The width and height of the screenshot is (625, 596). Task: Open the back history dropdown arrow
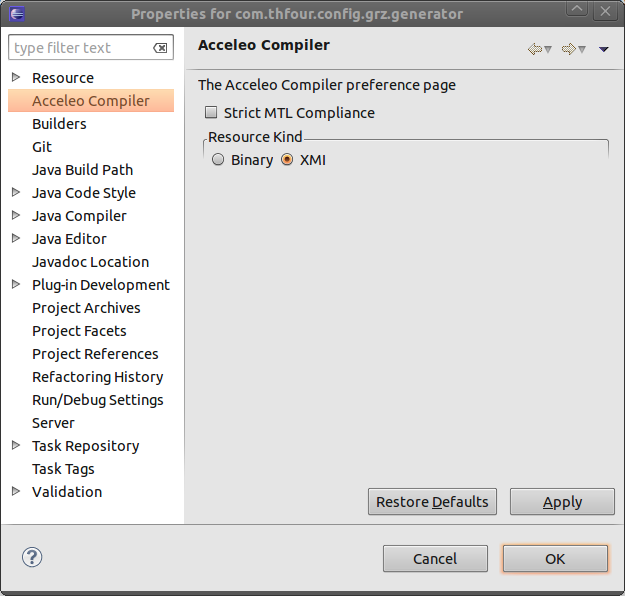click(548, 49)
